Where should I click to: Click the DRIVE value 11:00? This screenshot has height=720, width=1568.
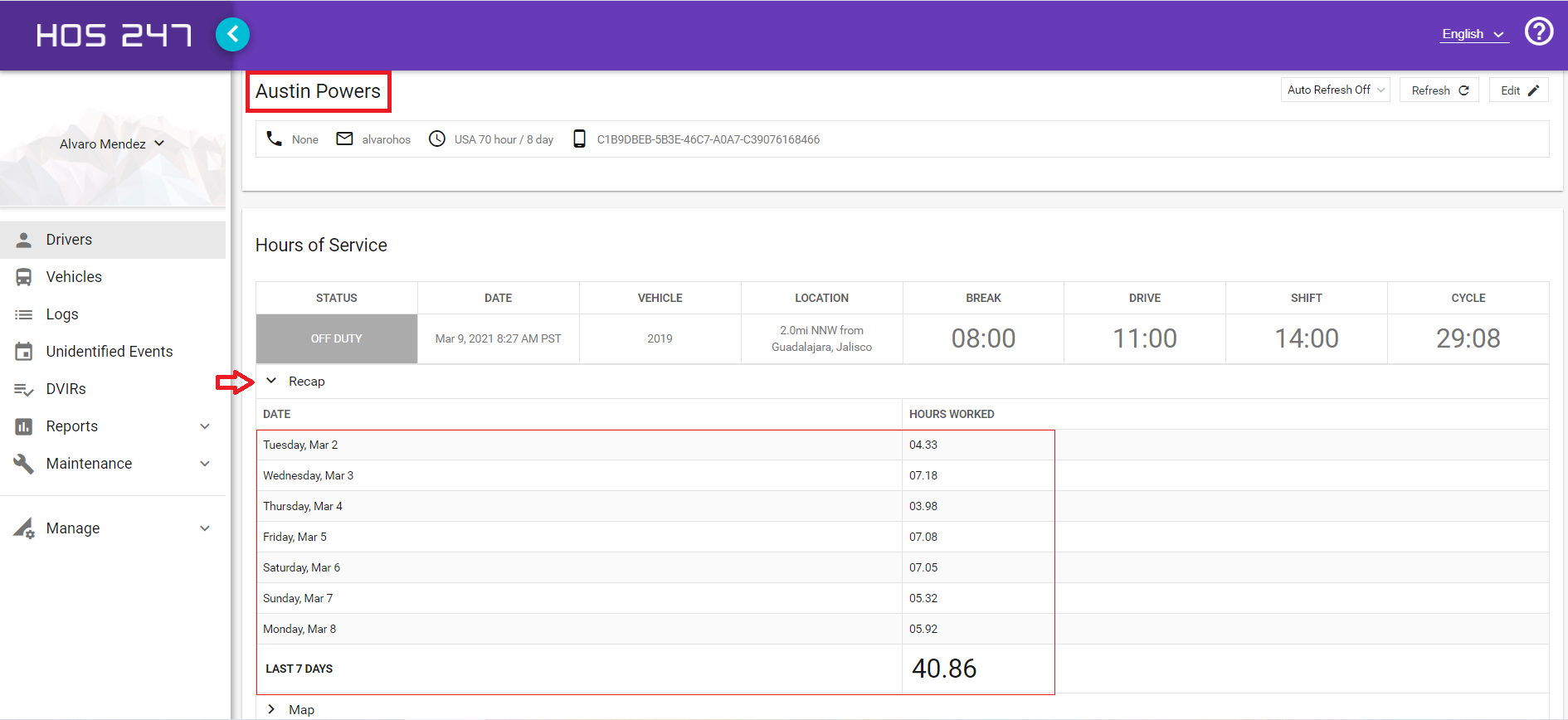coord(1145,338)
